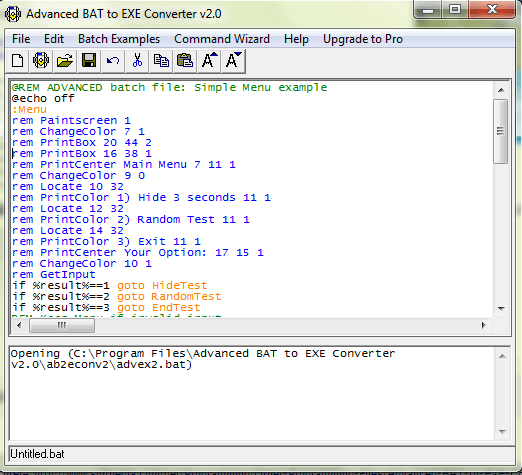This screenshot has height=475, width=522.
Task: Click the 'rem PrintBox 20 44 2' line
Action: point(82,143)
